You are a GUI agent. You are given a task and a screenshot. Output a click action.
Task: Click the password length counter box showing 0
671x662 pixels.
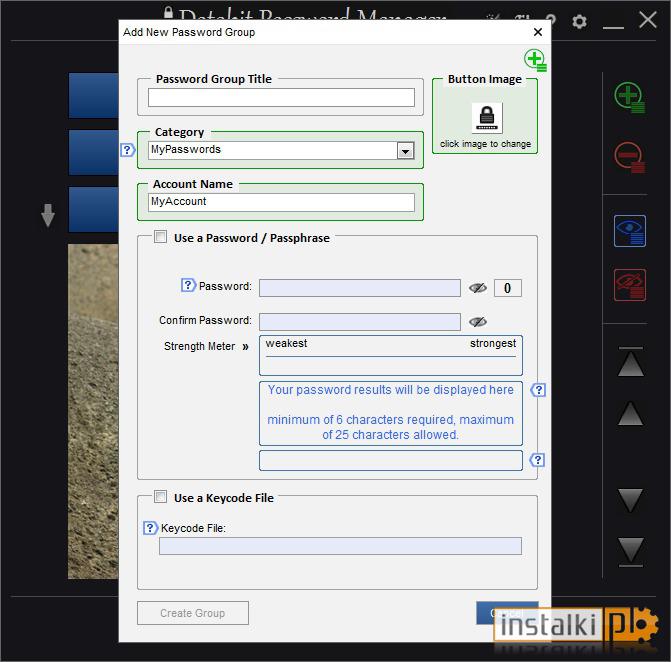click(508, 288)
